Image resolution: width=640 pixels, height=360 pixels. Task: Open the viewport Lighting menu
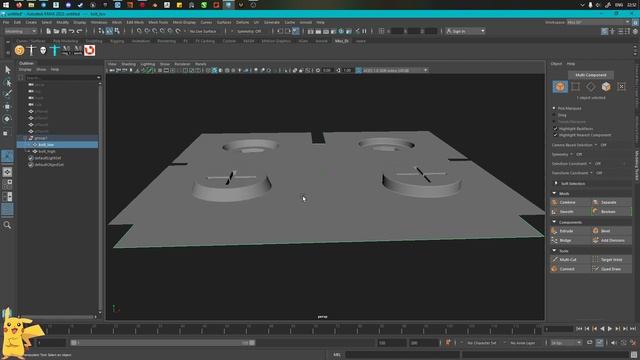tap(148, 64)
